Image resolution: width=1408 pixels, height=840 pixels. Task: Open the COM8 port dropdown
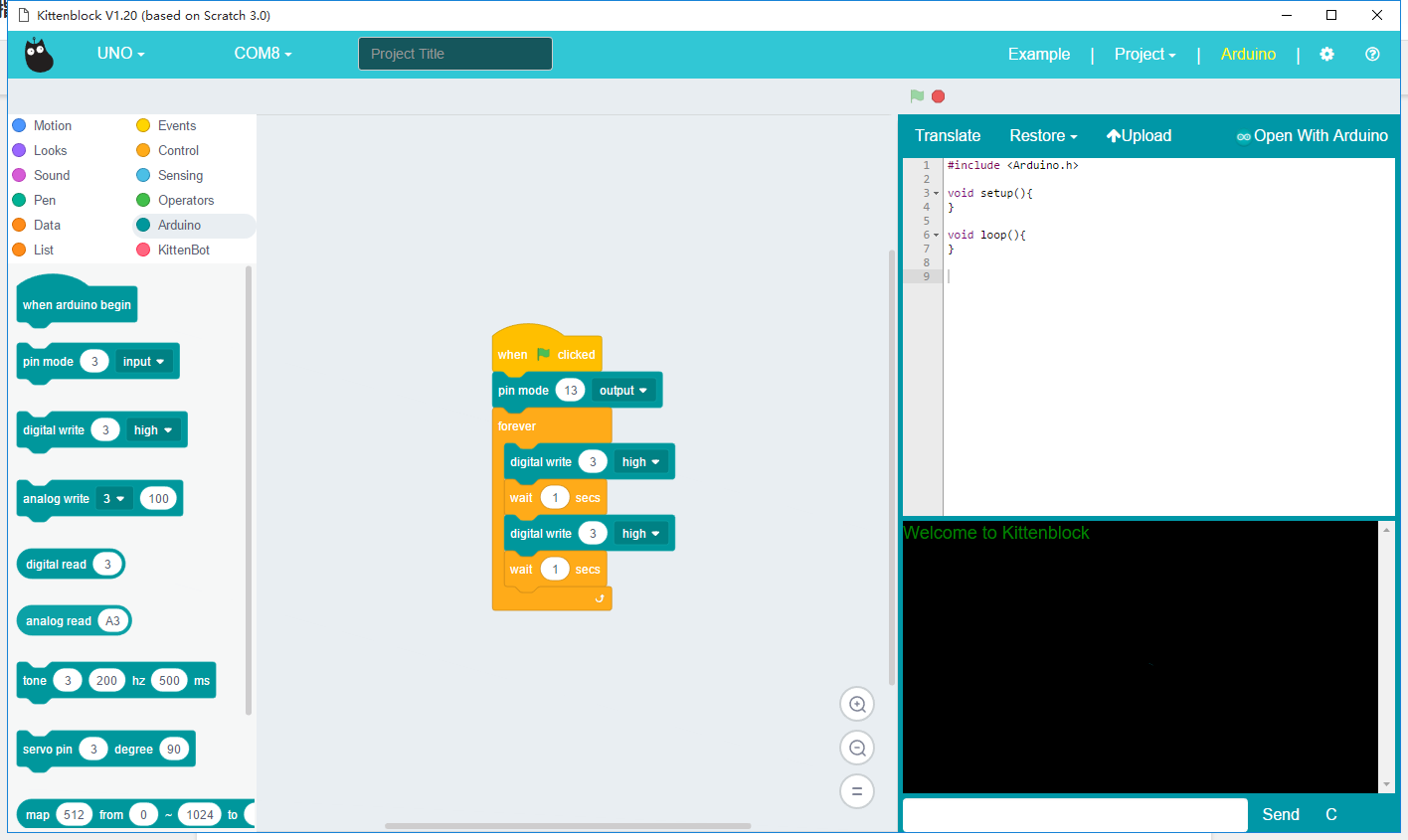263,54
